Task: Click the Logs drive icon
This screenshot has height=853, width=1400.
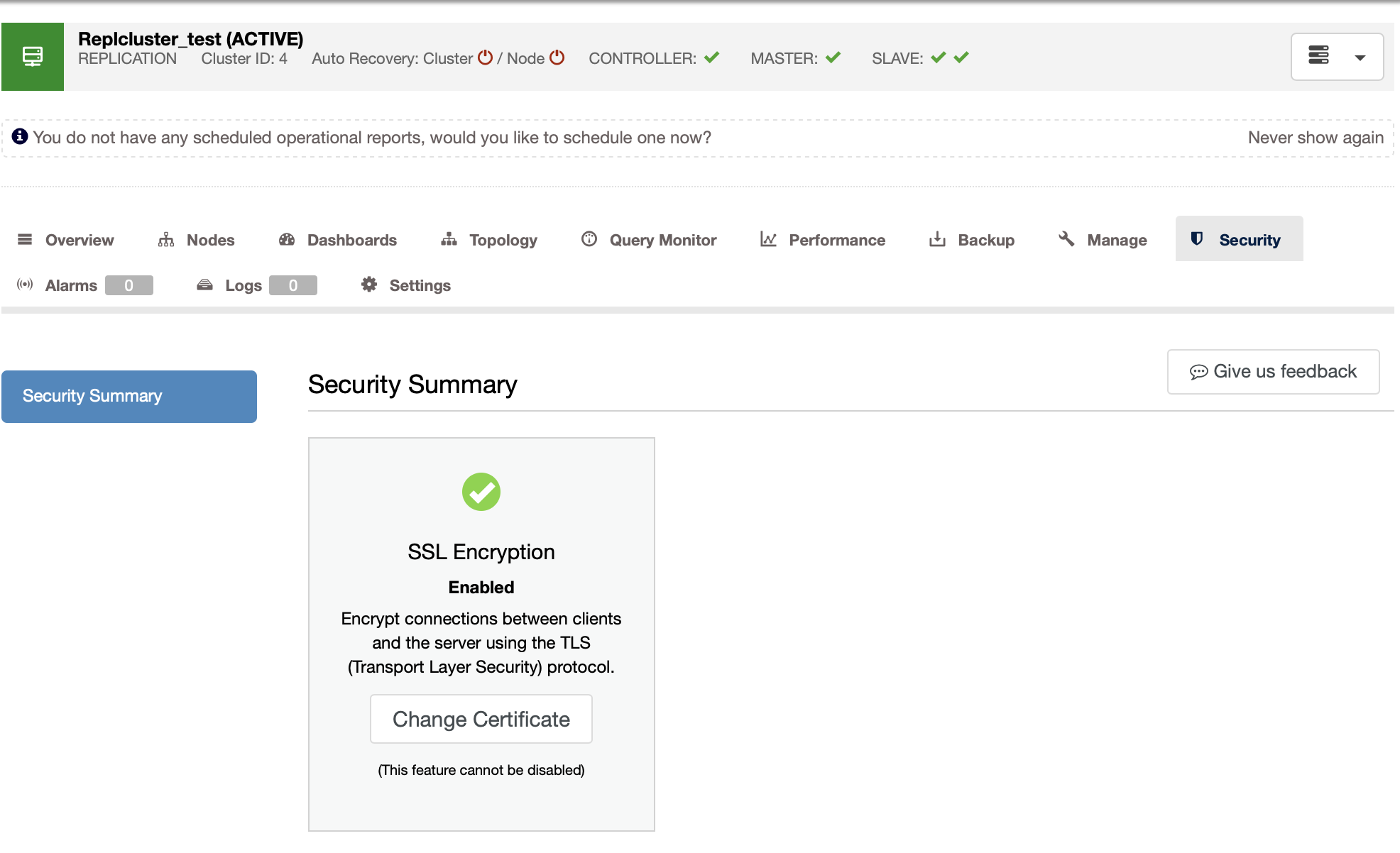Action: coord(204,285)
